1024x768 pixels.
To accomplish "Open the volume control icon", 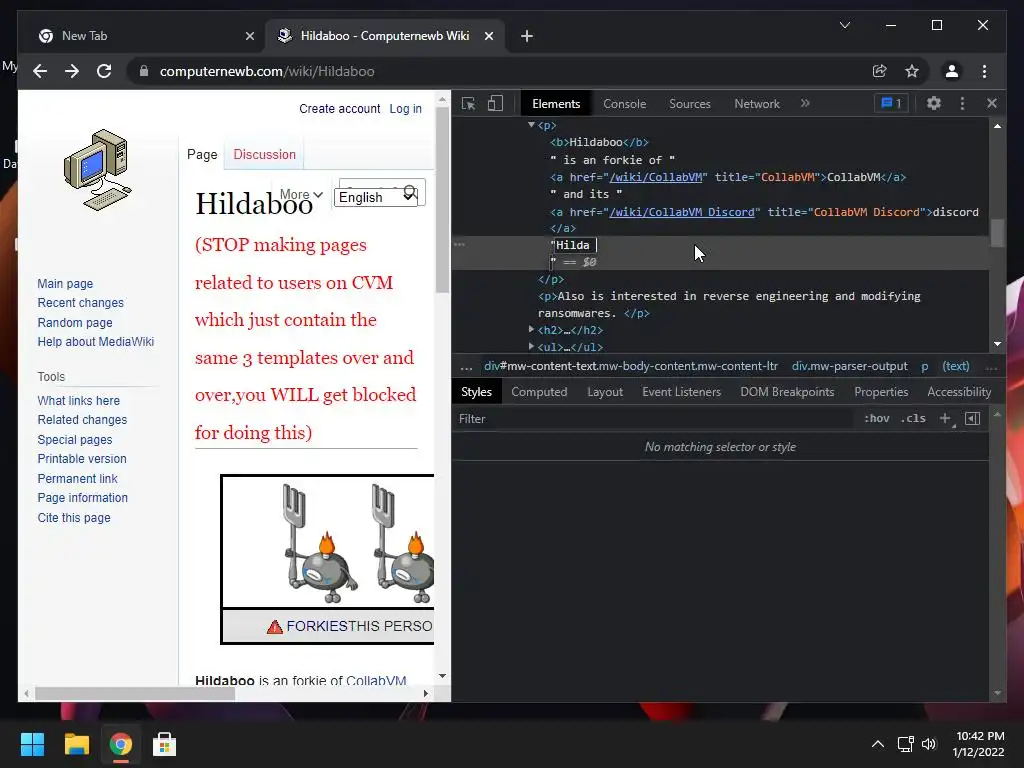I will click(x=929, y=744).
